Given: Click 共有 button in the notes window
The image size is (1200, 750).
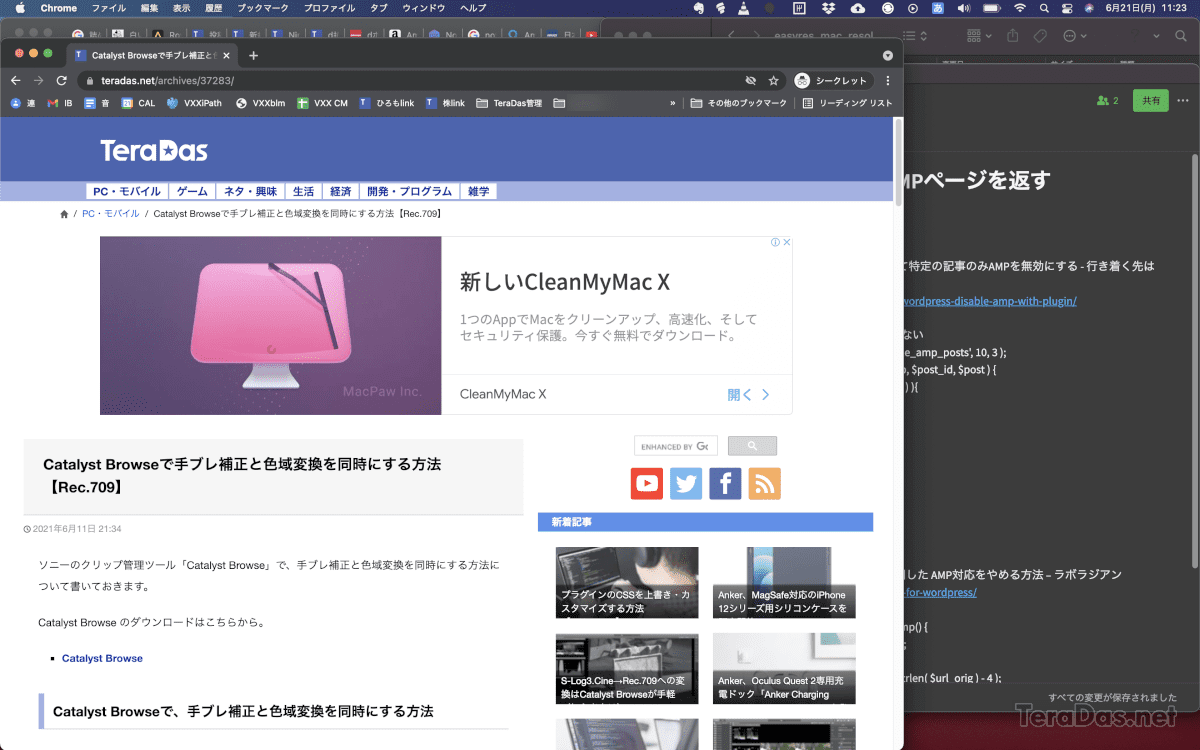Looking at the screenshot, I should (1151, 101).
